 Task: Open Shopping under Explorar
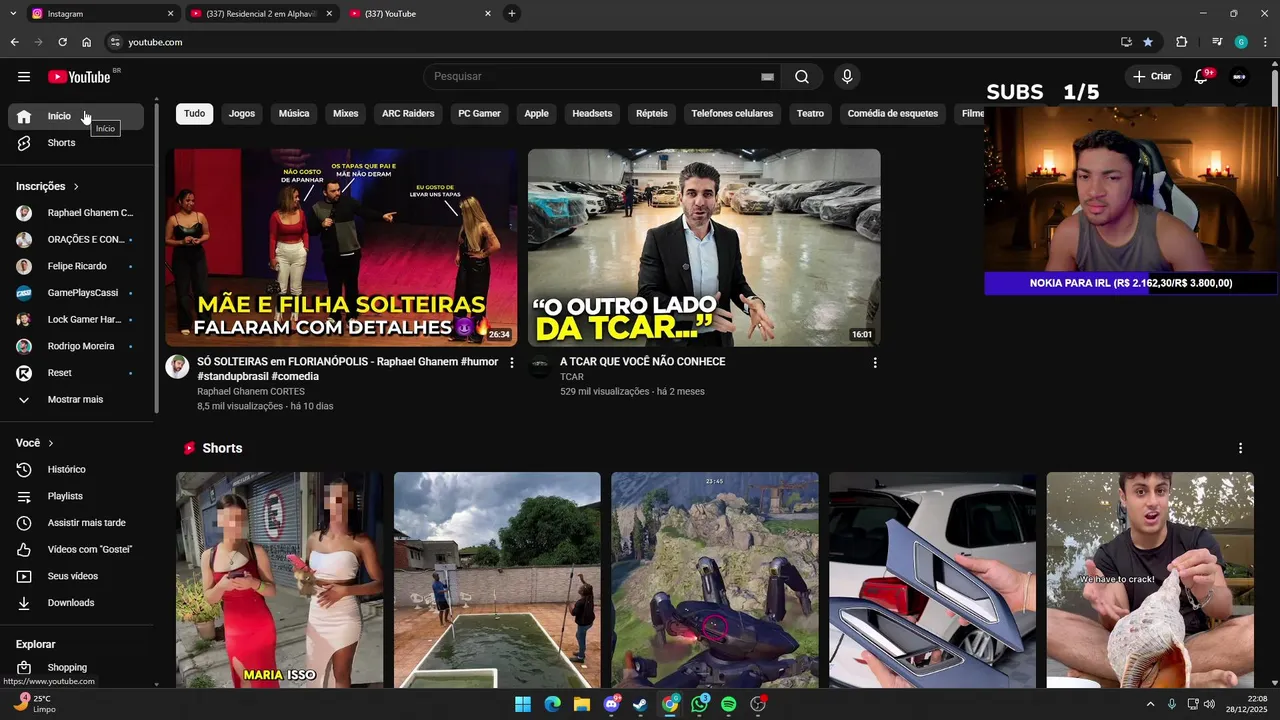pyautogui.click(x=76, y=668)
